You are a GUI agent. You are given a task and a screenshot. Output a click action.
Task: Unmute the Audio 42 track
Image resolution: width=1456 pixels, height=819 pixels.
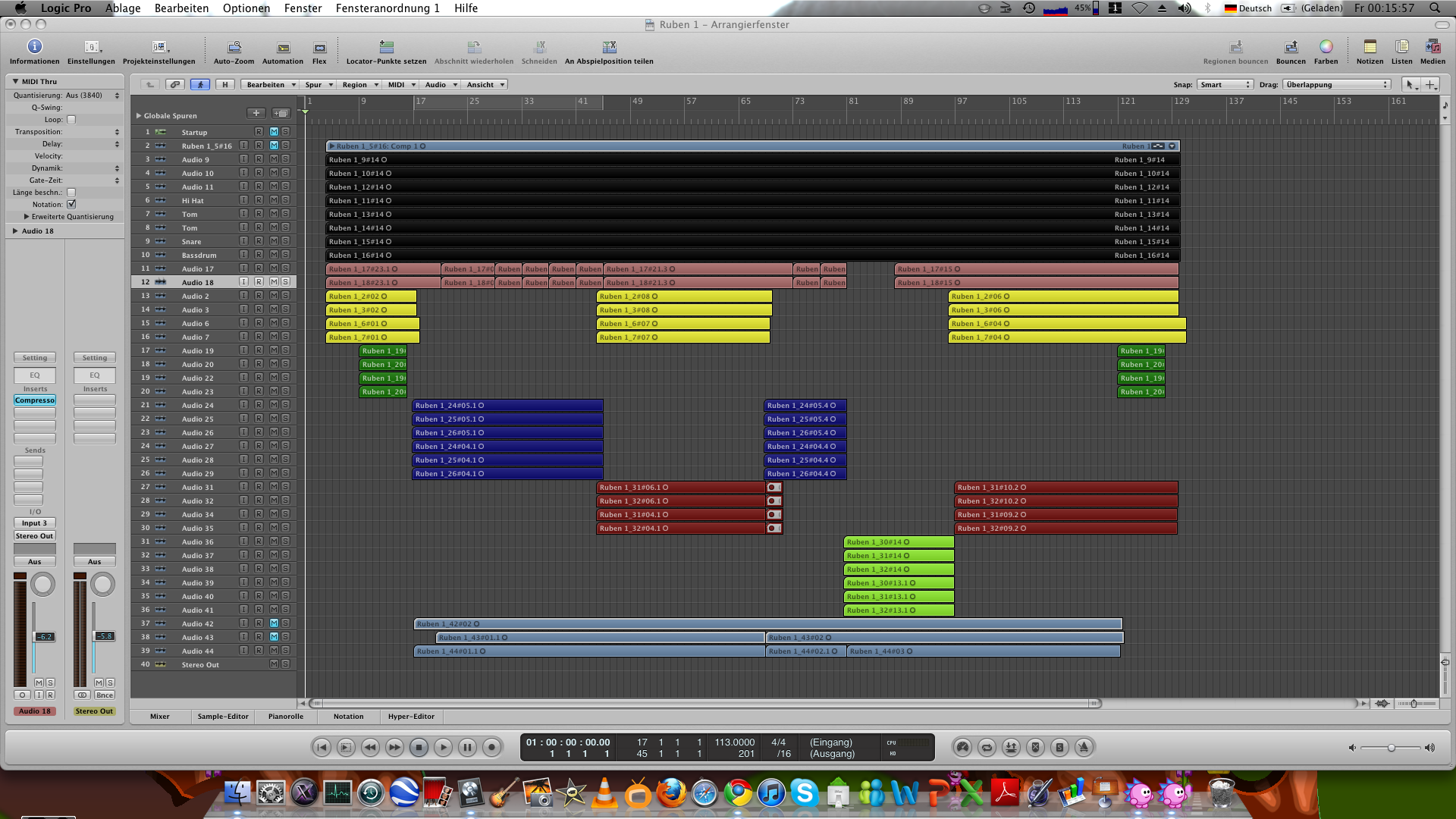click(274, 623)
